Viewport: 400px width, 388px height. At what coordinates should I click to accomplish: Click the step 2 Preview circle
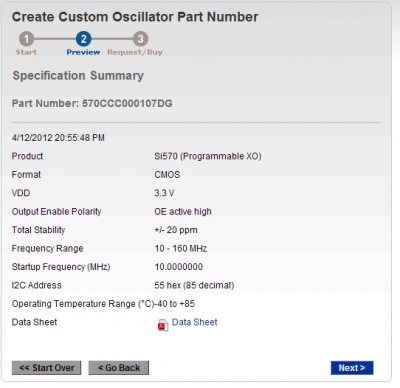coord(83,39)
